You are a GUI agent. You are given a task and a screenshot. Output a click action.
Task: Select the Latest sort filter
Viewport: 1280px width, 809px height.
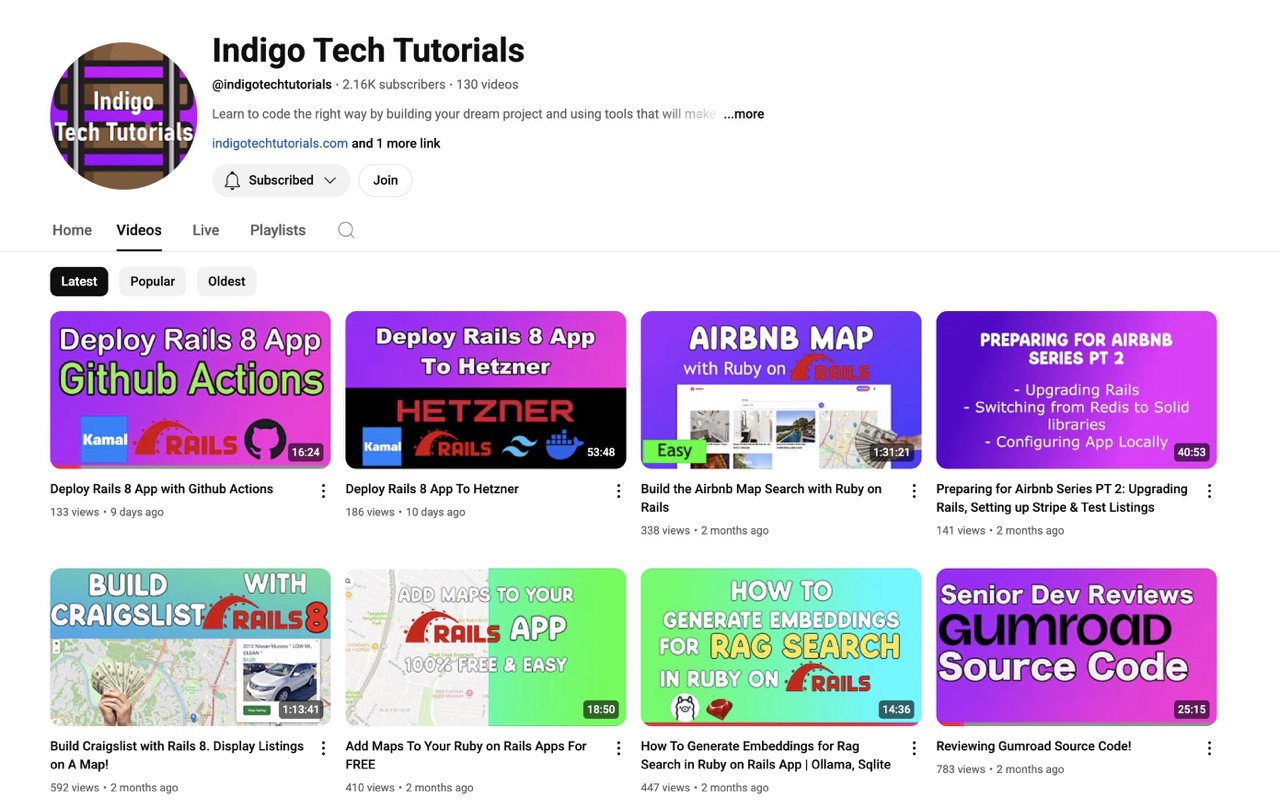pos(79,281)
